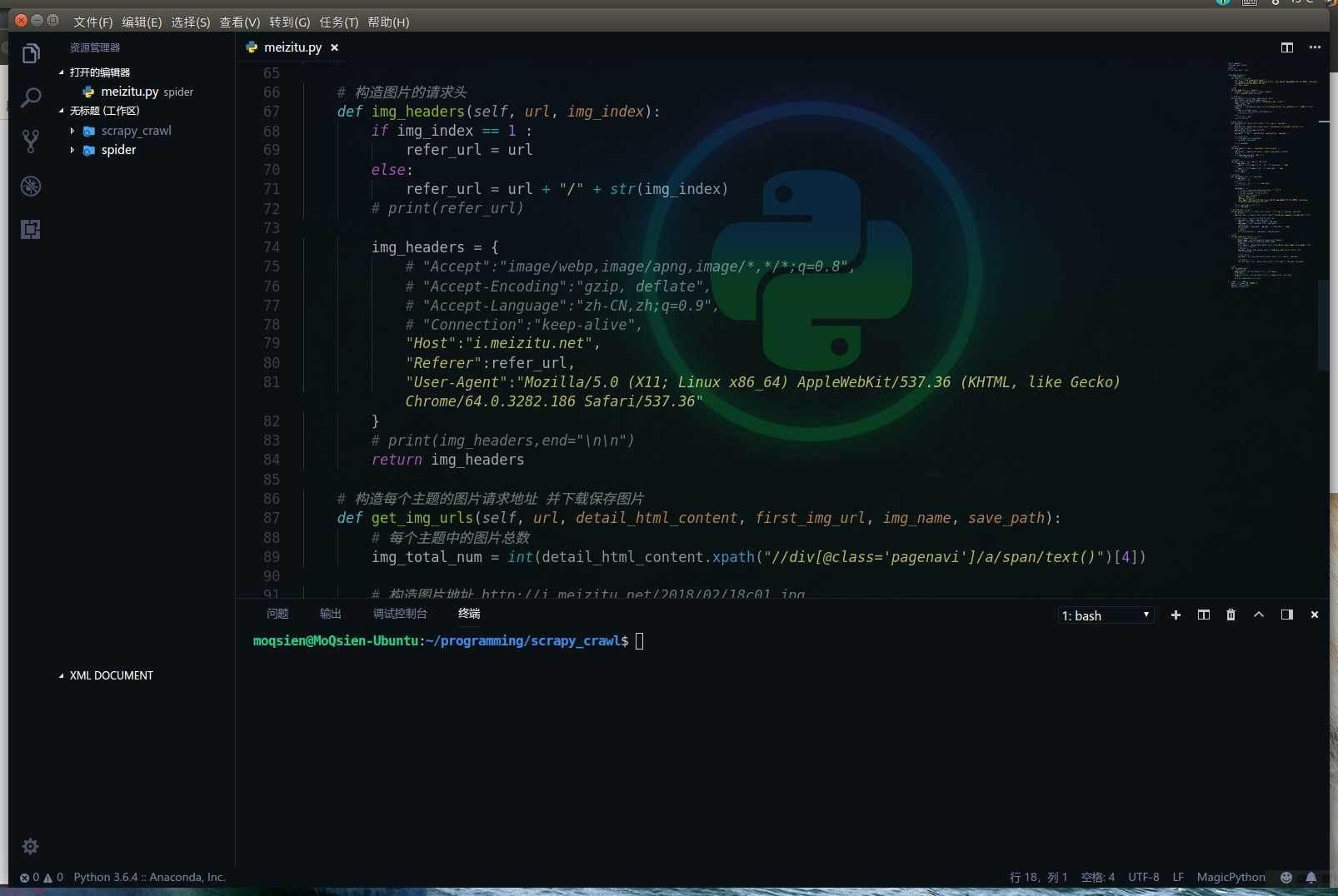This screenshot has height=896, width=1338.
Task: Click line number 74 in gutter
Action: pos(272,247)
